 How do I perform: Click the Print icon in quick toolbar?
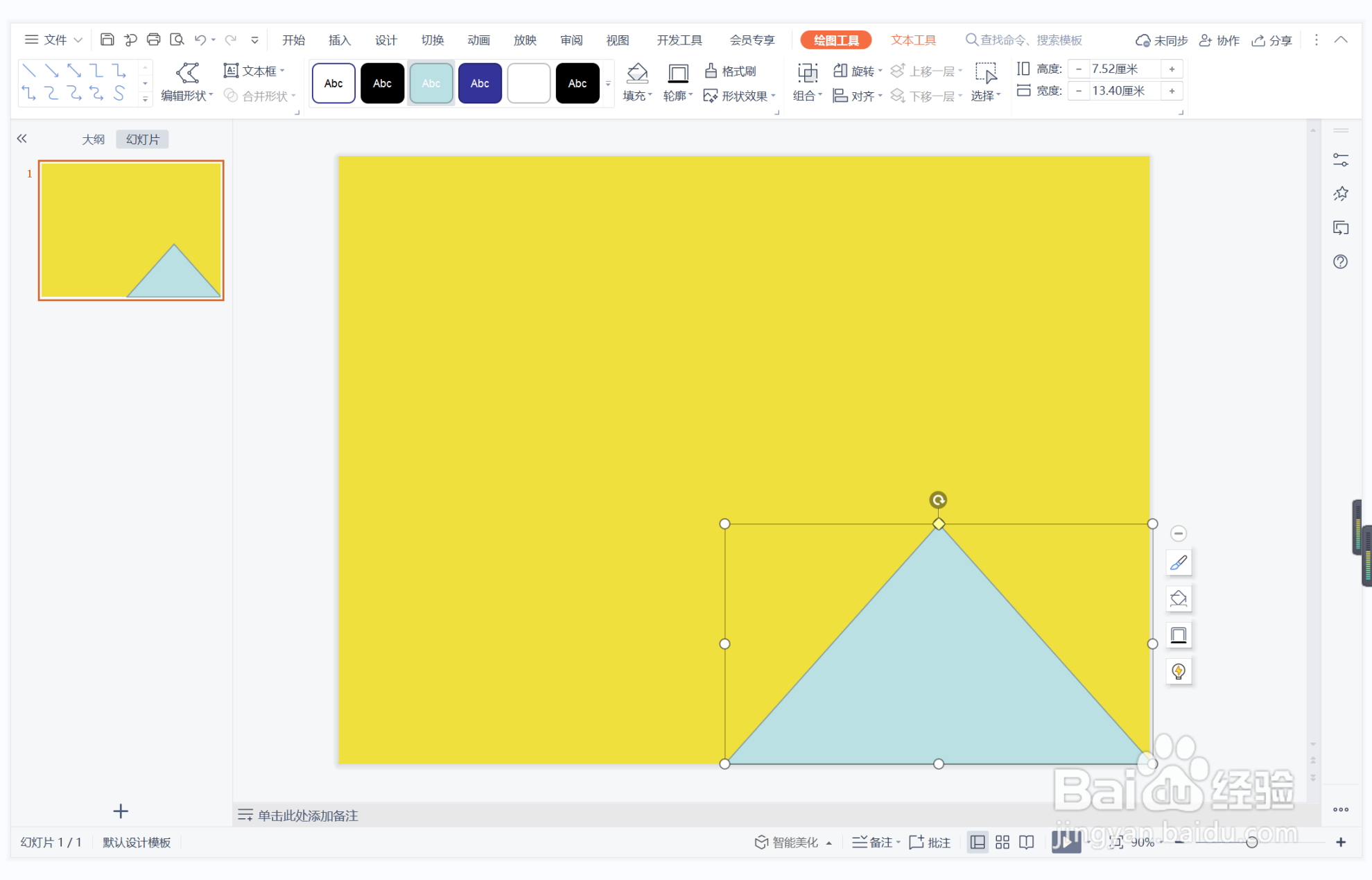(x=153, y=40)
